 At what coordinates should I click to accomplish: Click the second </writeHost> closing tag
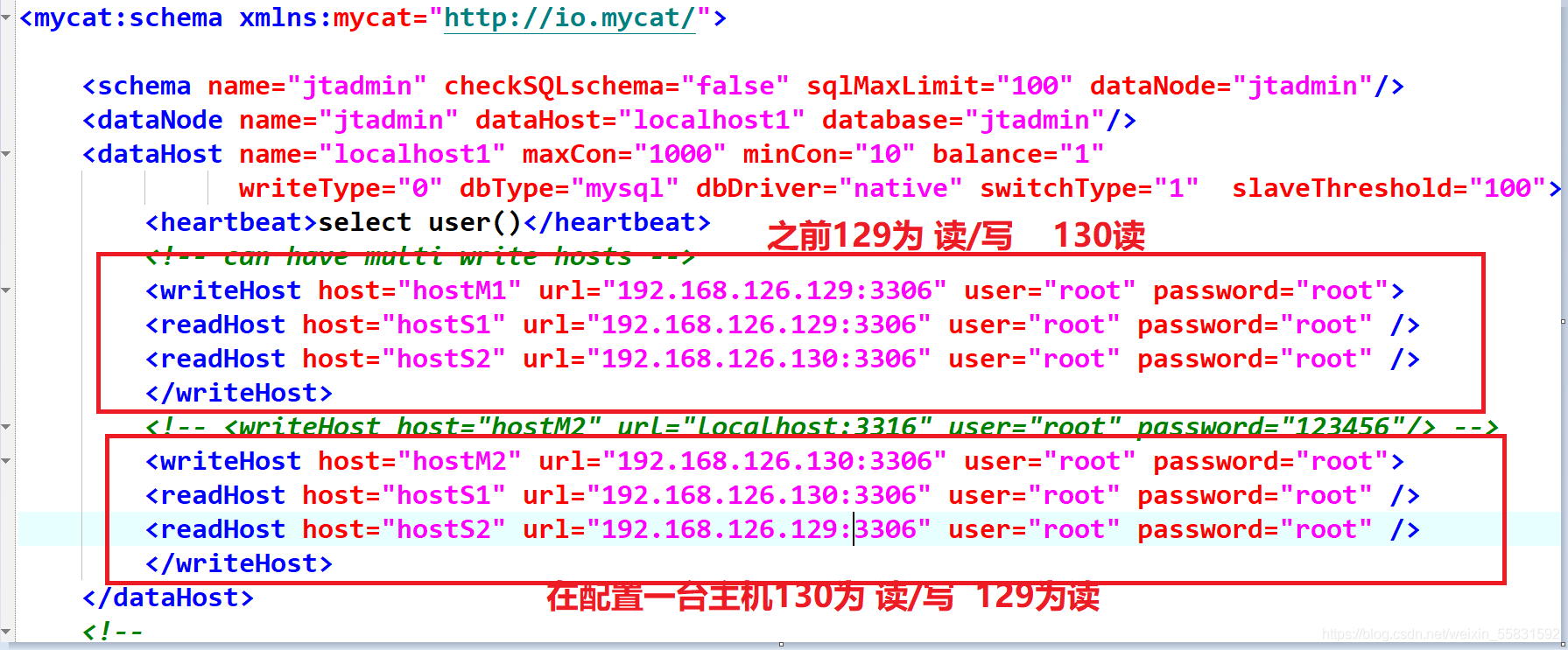point(239,563)
